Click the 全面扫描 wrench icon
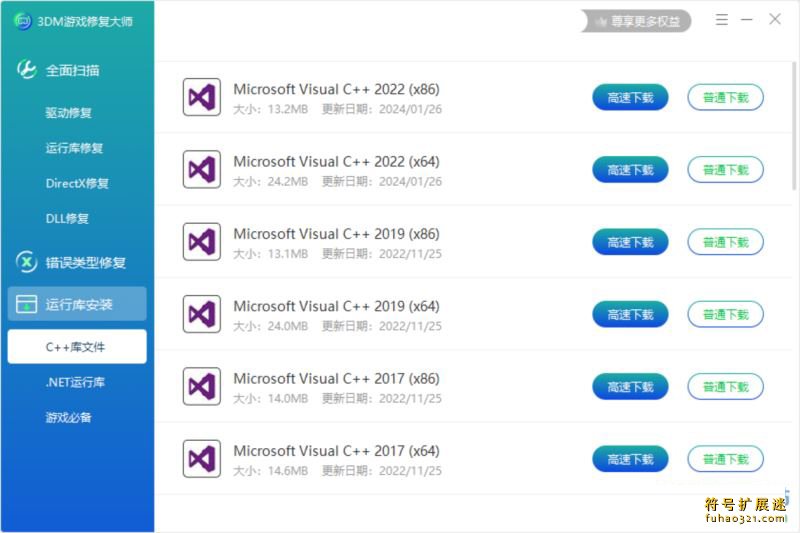This screenshot has height=533, width=800. tap(27, 69)
